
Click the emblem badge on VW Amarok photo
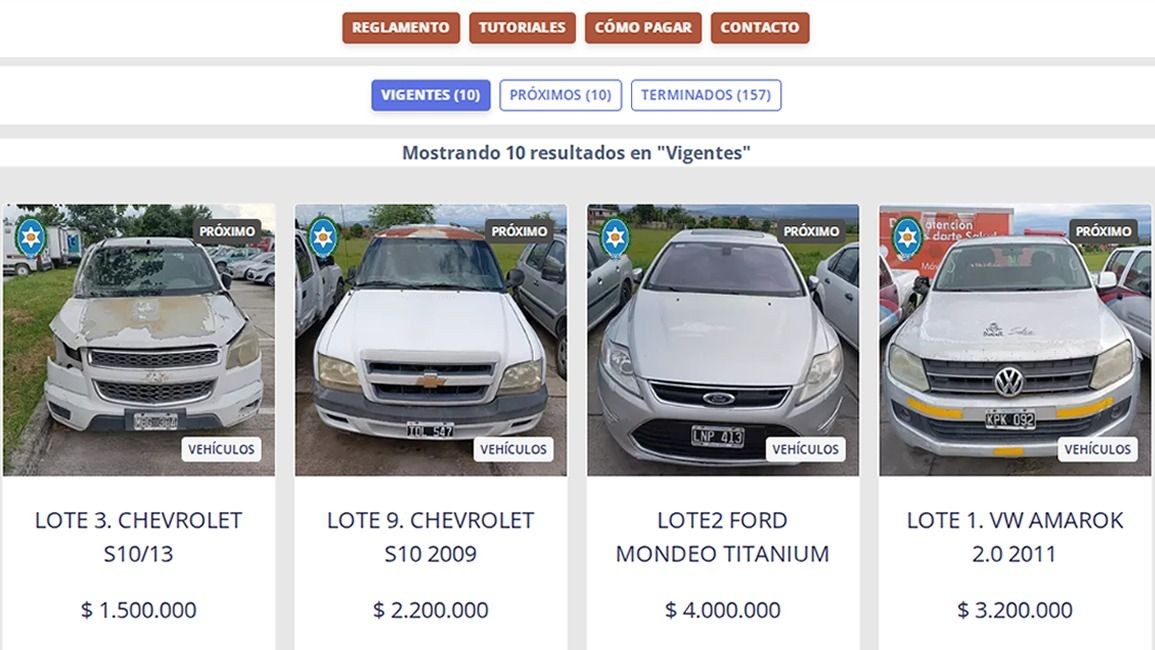click(908, 237)
